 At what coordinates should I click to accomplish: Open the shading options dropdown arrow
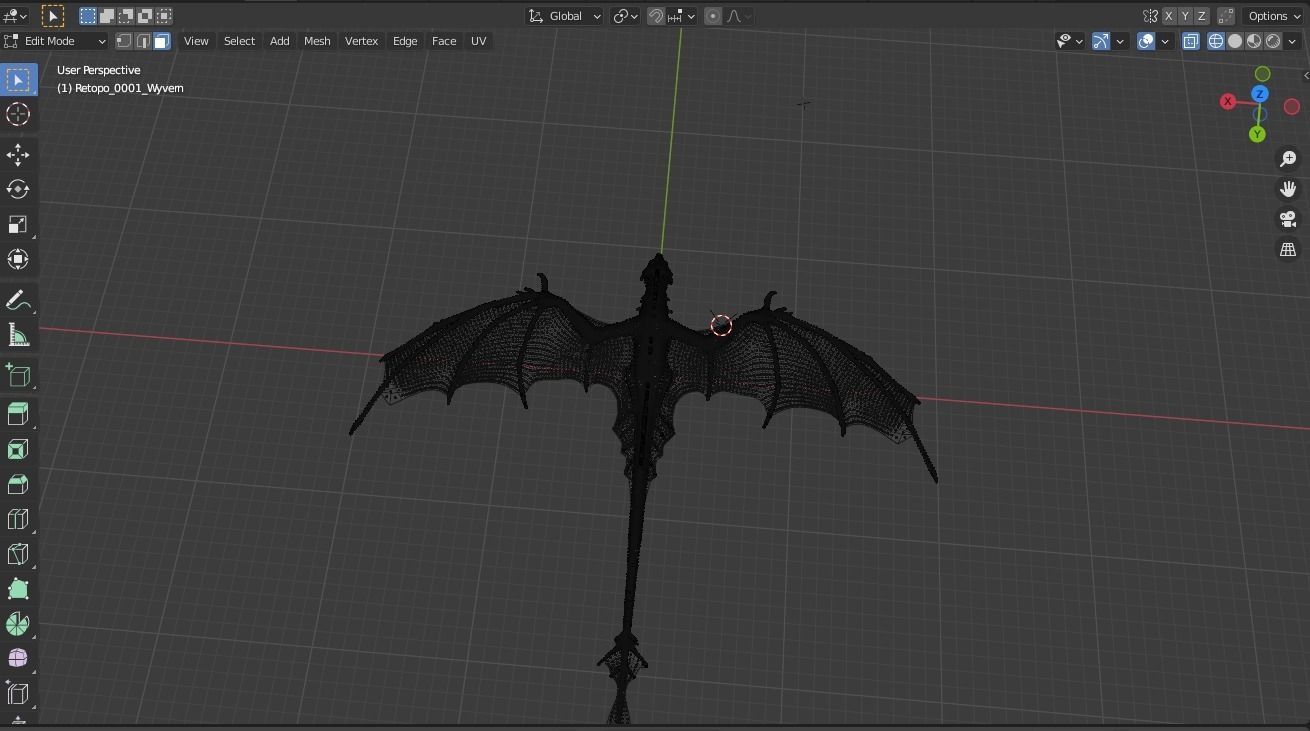[x=1294, y=41]
